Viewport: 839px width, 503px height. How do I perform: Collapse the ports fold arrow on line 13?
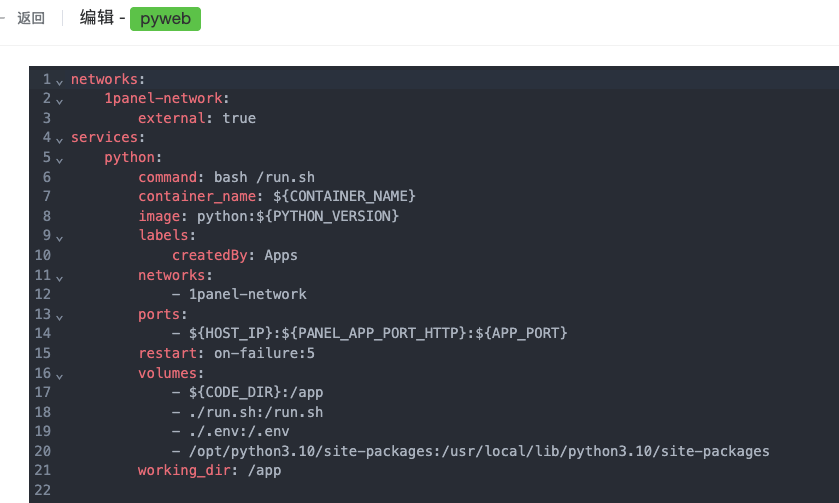coord(59,317)
